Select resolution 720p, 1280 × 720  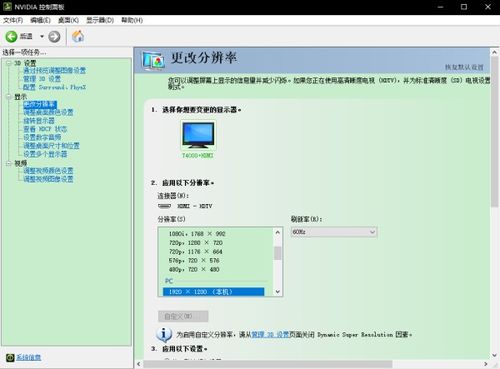tap(196, 243)
